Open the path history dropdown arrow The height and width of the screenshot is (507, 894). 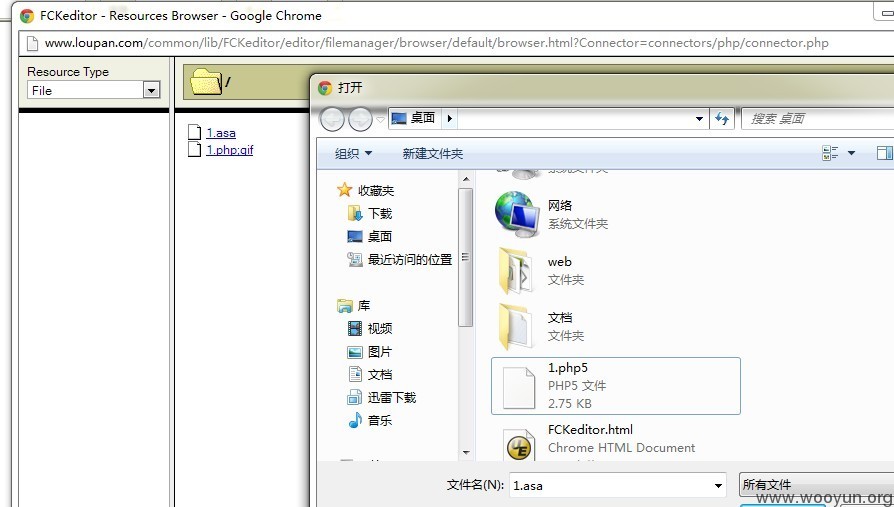[x=699, y=119]
